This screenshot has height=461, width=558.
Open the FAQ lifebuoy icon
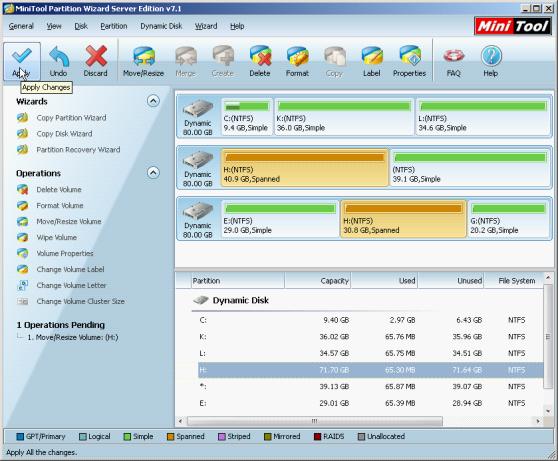454,56
